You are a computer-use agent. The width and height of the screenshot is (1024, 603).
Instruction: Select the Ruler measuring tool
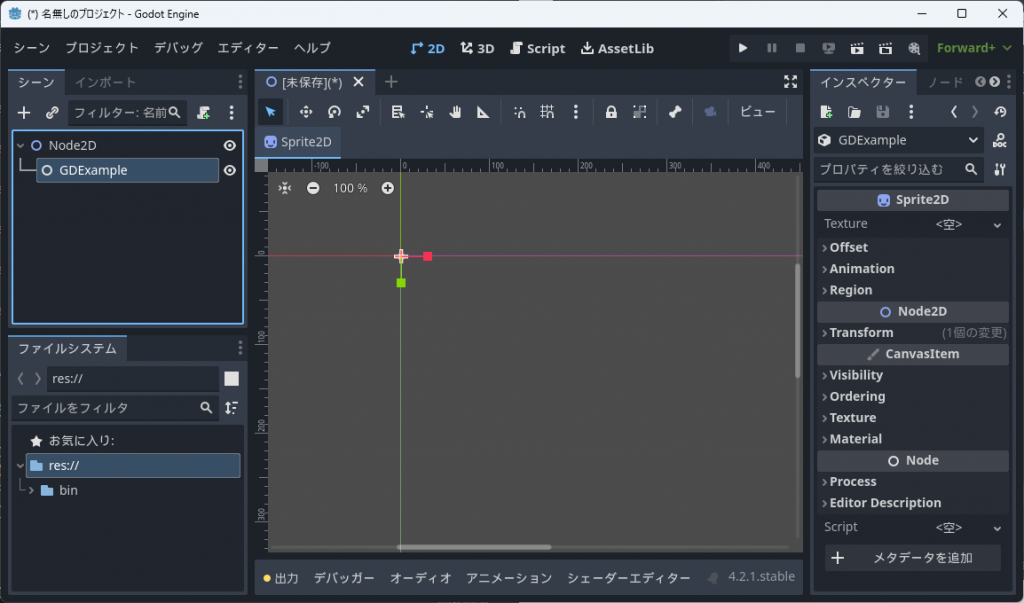tap(483, 112)
